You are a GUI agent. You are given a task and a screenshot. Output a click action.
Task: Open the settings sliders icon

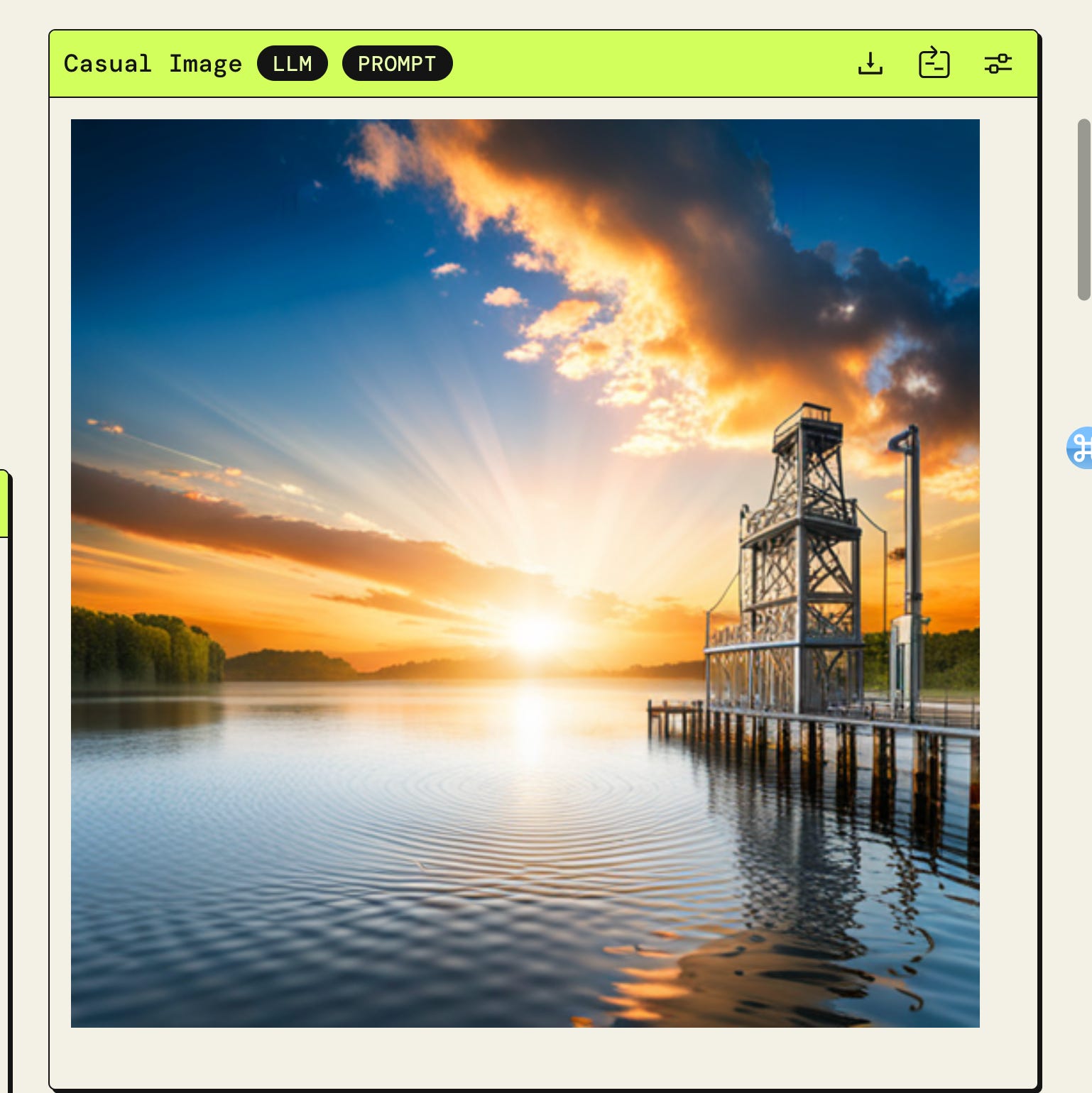pyautogui.click(x=998, y=64)
